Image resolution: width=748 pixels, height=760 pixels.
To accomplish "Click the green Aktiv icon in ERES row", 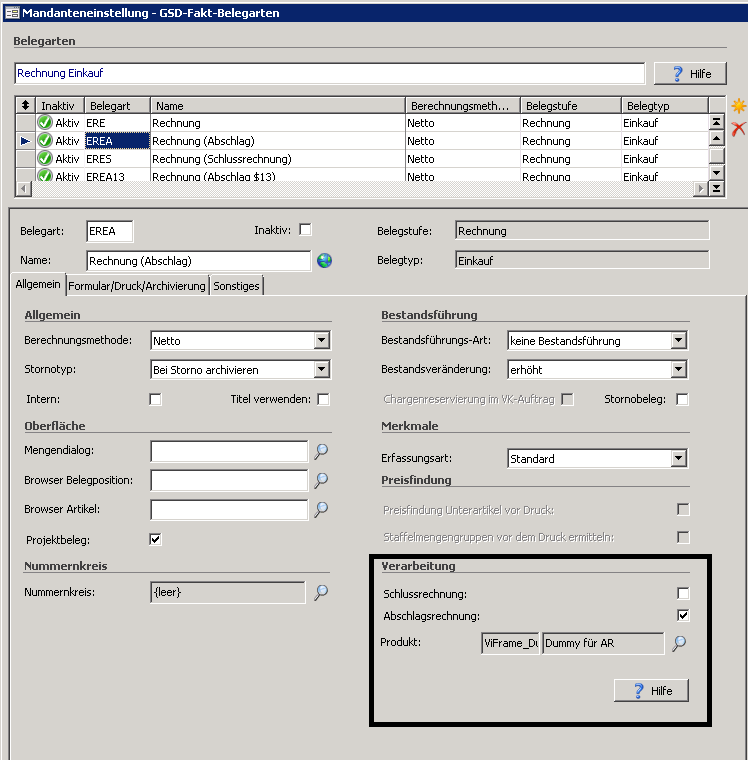I will (45, 158).
